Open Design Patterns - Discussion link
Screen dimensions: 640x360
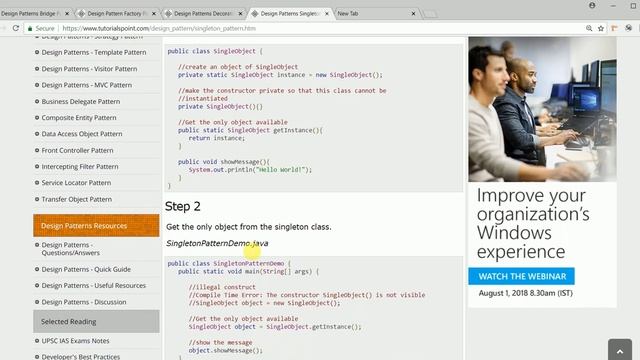click(x=84, y=302)
